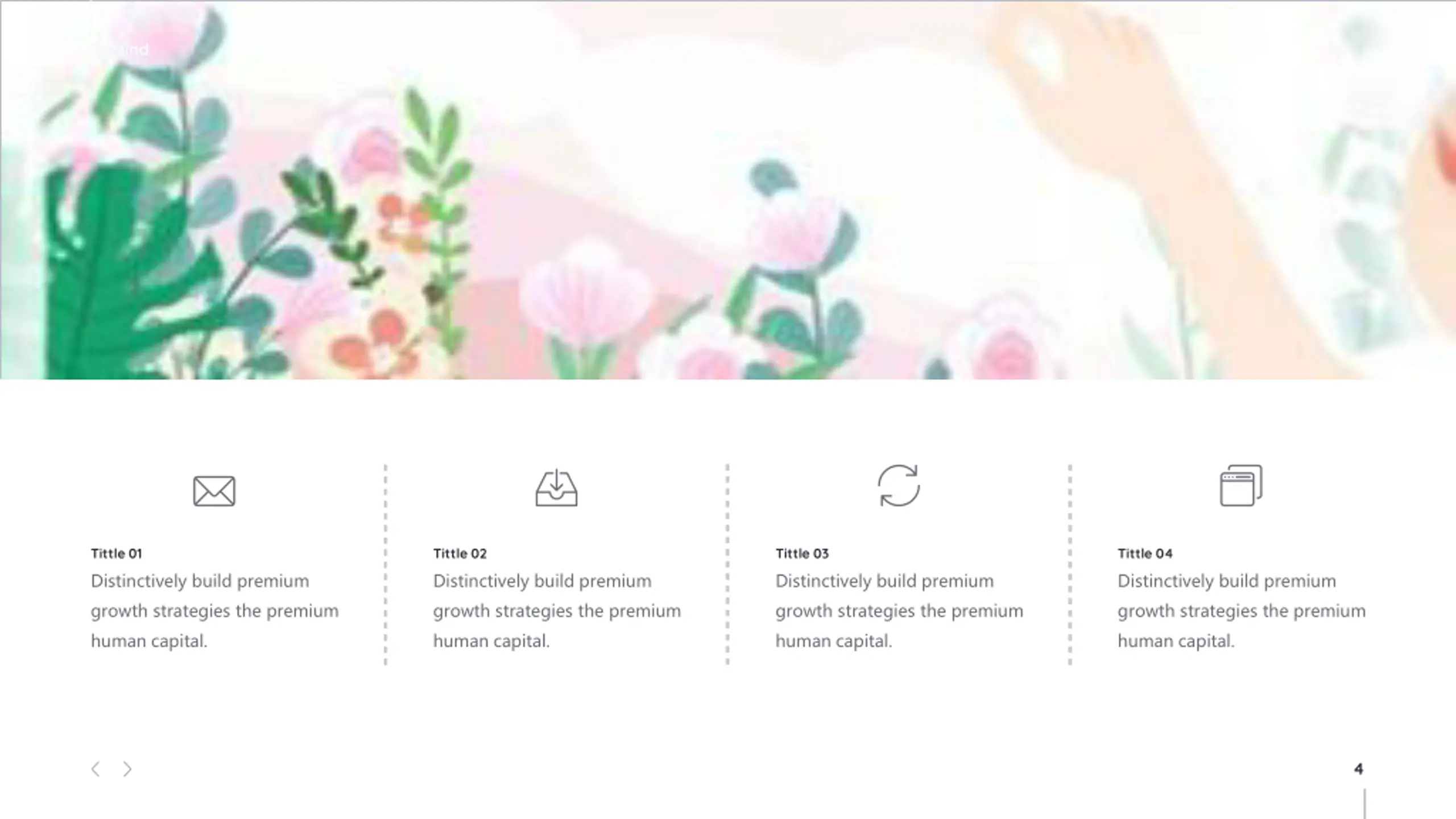
Task: Go to previous slide with left chevron
Action: point(96,769)
